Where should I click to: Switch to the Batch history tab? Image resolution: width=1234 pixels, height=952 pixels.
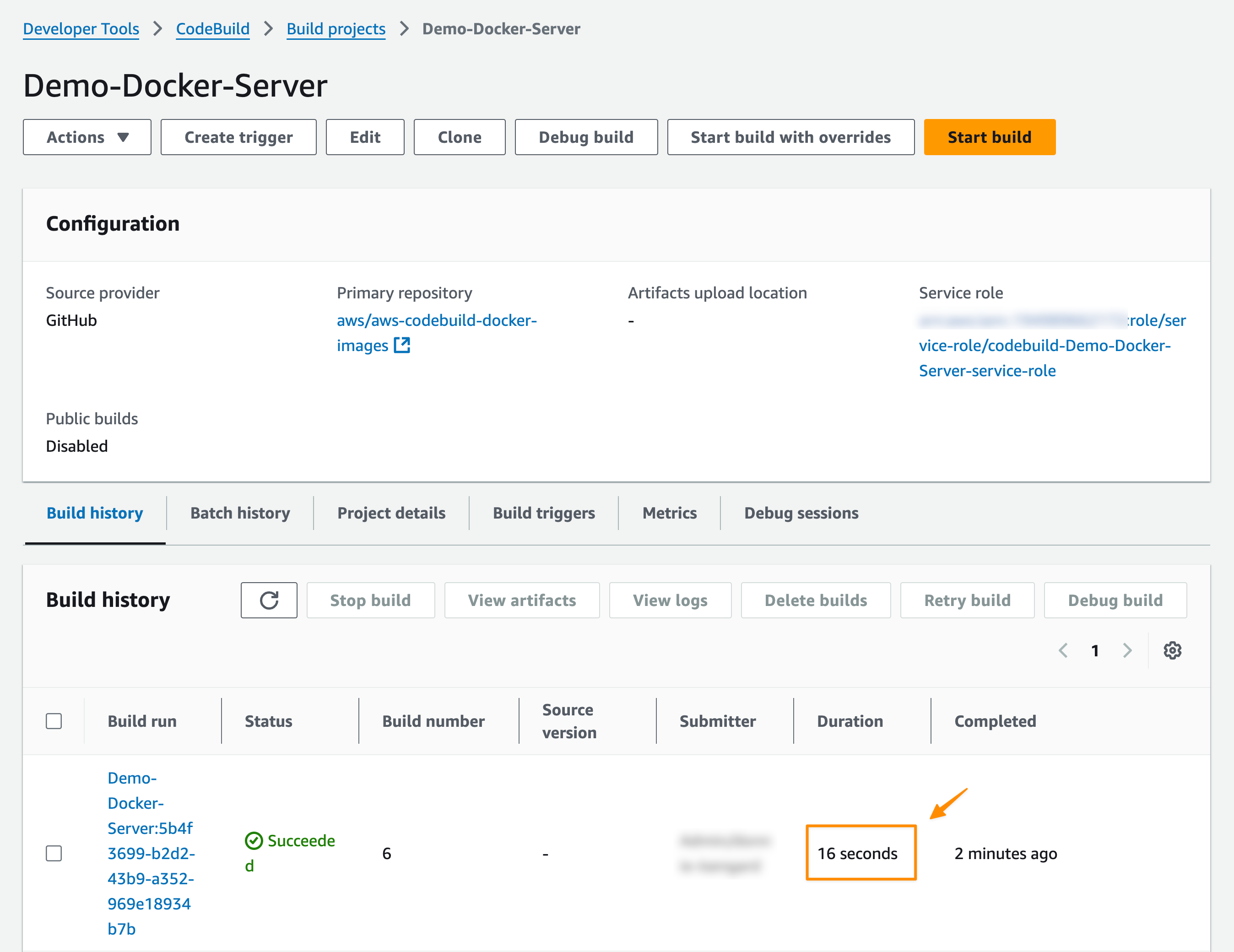(239, 513)
